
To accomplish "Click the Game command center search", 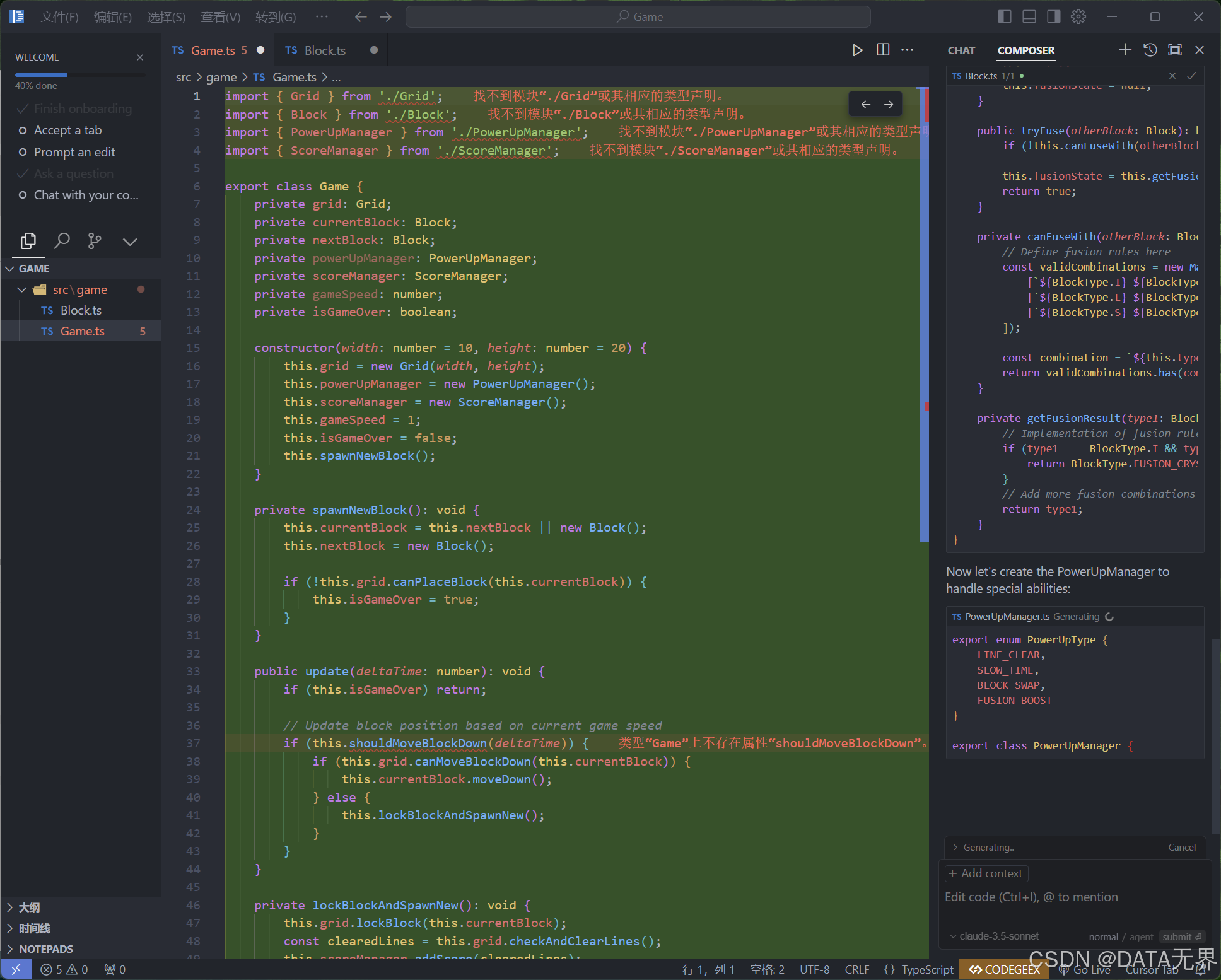I will 638,16.
